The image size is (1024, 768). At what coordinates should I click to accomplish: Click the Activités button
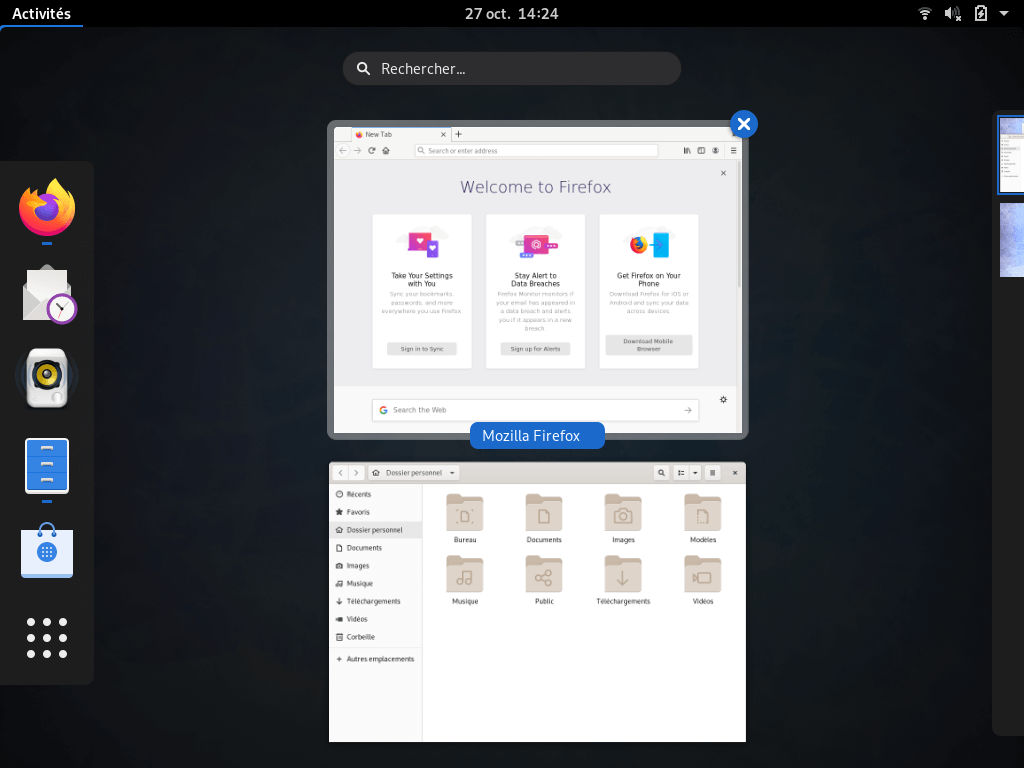tap(41, 13)
